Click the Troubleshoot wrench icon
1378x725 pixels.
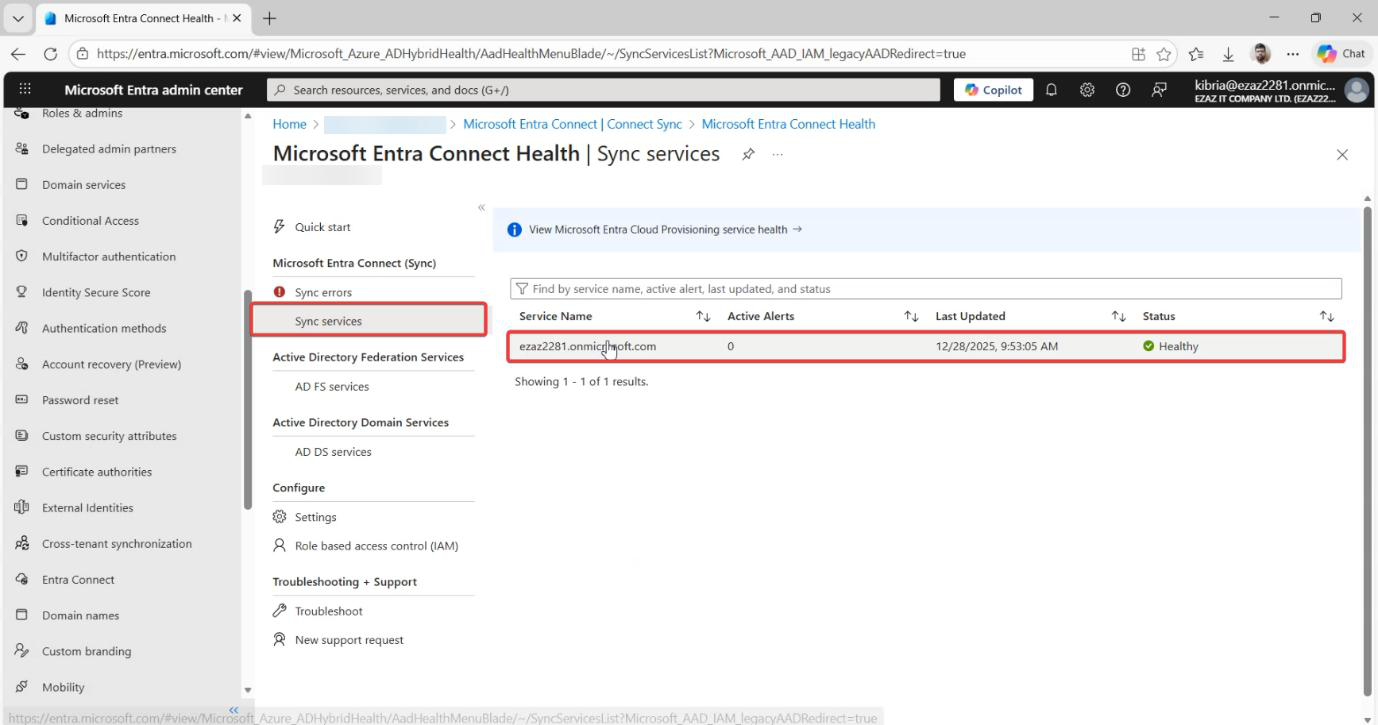pos(279,611)
